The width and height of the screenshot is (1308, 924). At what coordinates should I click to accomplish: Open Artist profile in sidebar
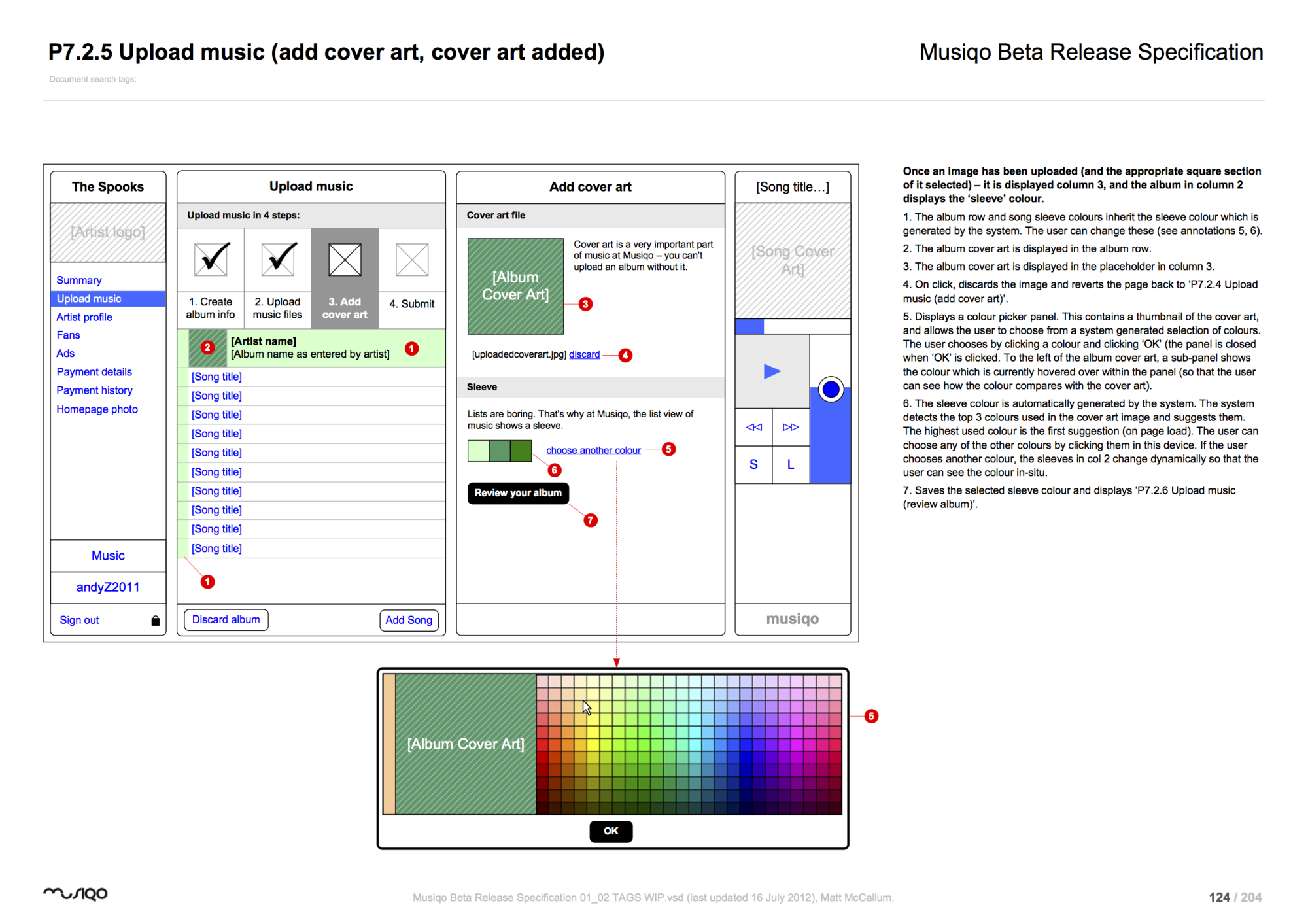84,317
